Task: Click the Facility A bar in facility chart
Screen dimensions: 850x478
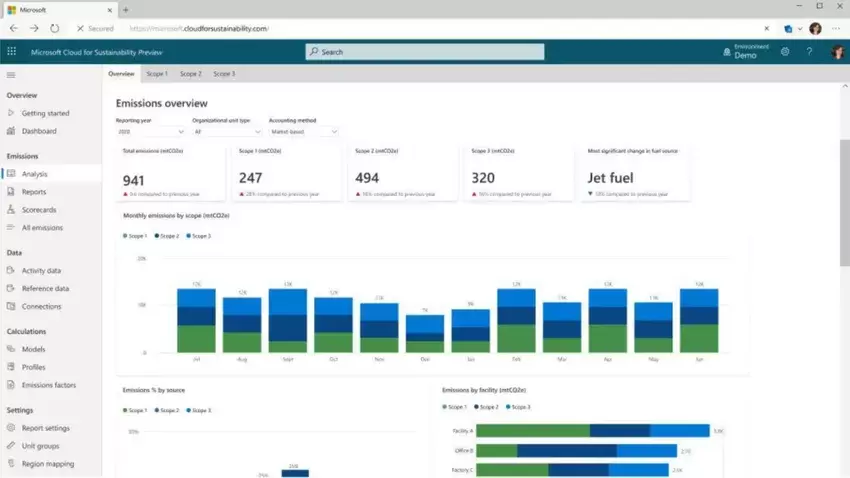Action: (x=593, y=430)
